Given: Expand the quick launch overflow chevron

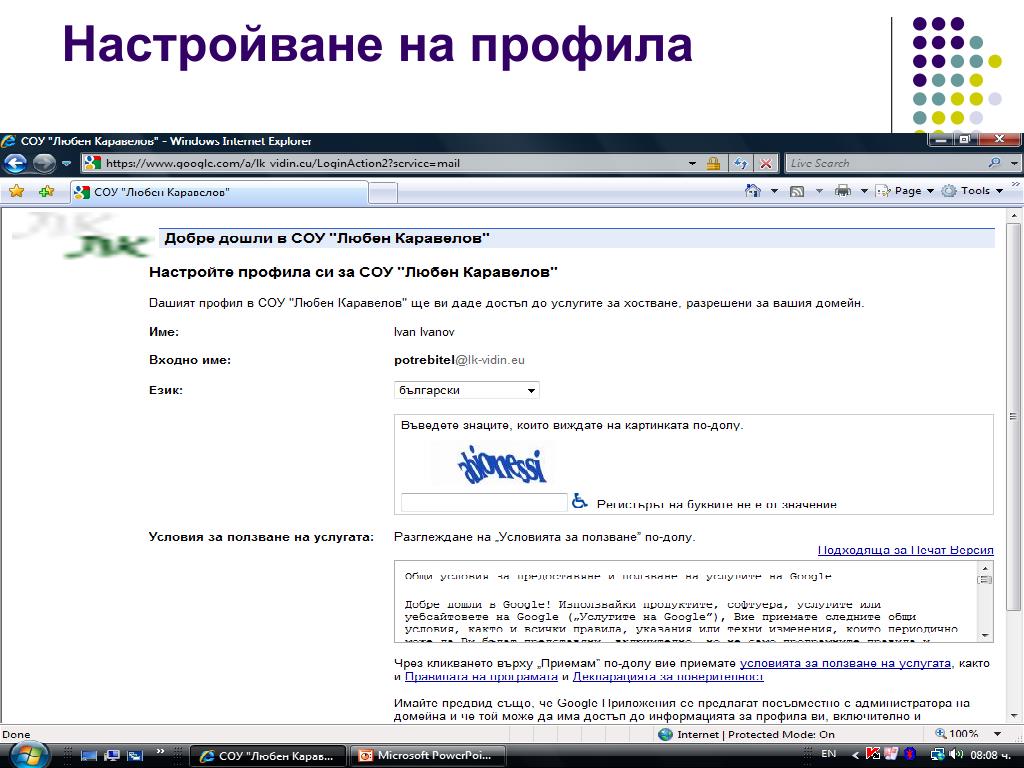Looking at the screenshot, I should pos(160,752).
